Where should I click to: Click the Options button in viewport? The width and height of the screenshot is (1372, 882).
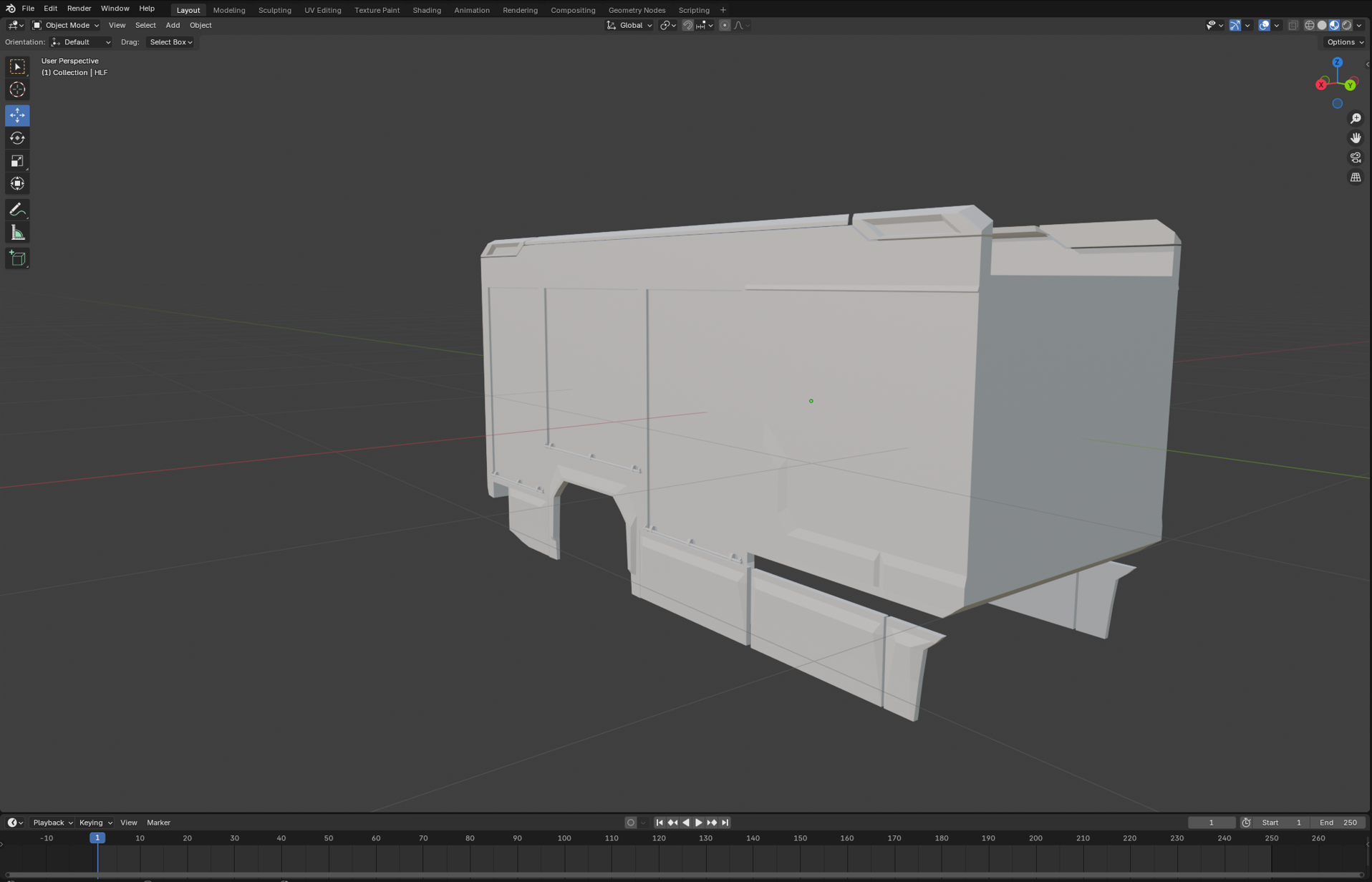click(1344, 42)
